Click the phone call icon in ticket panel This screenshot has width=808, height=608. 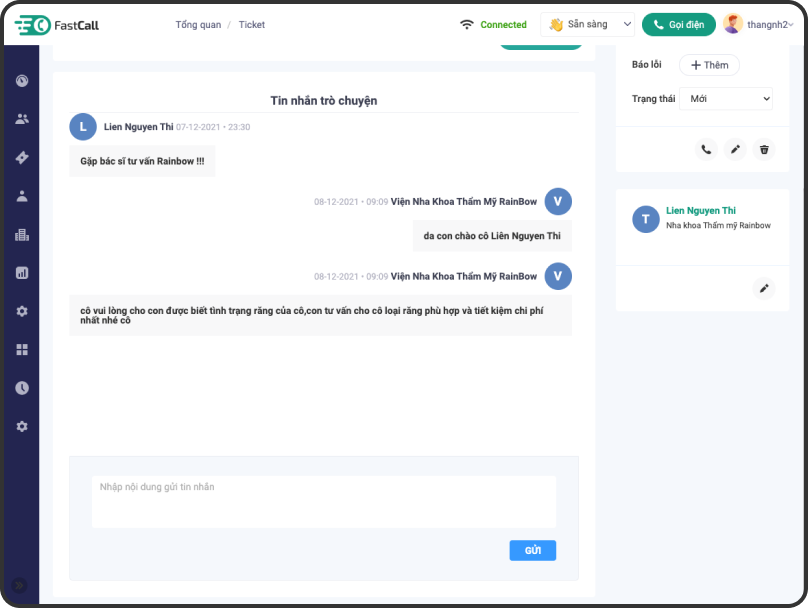pos(706,149)
